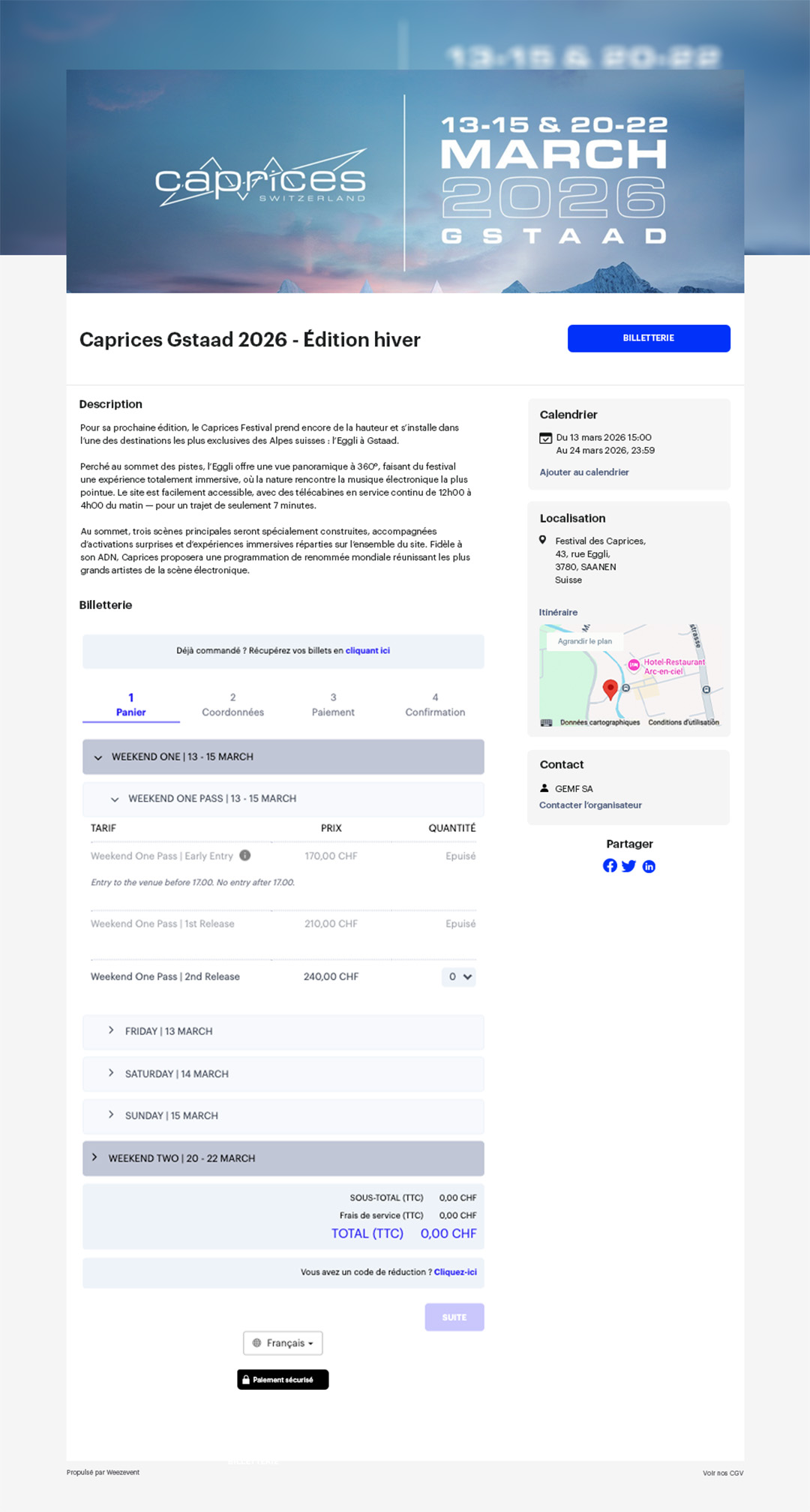Click the red map location pin
810x1512 pixels.
tap(610, 688)
